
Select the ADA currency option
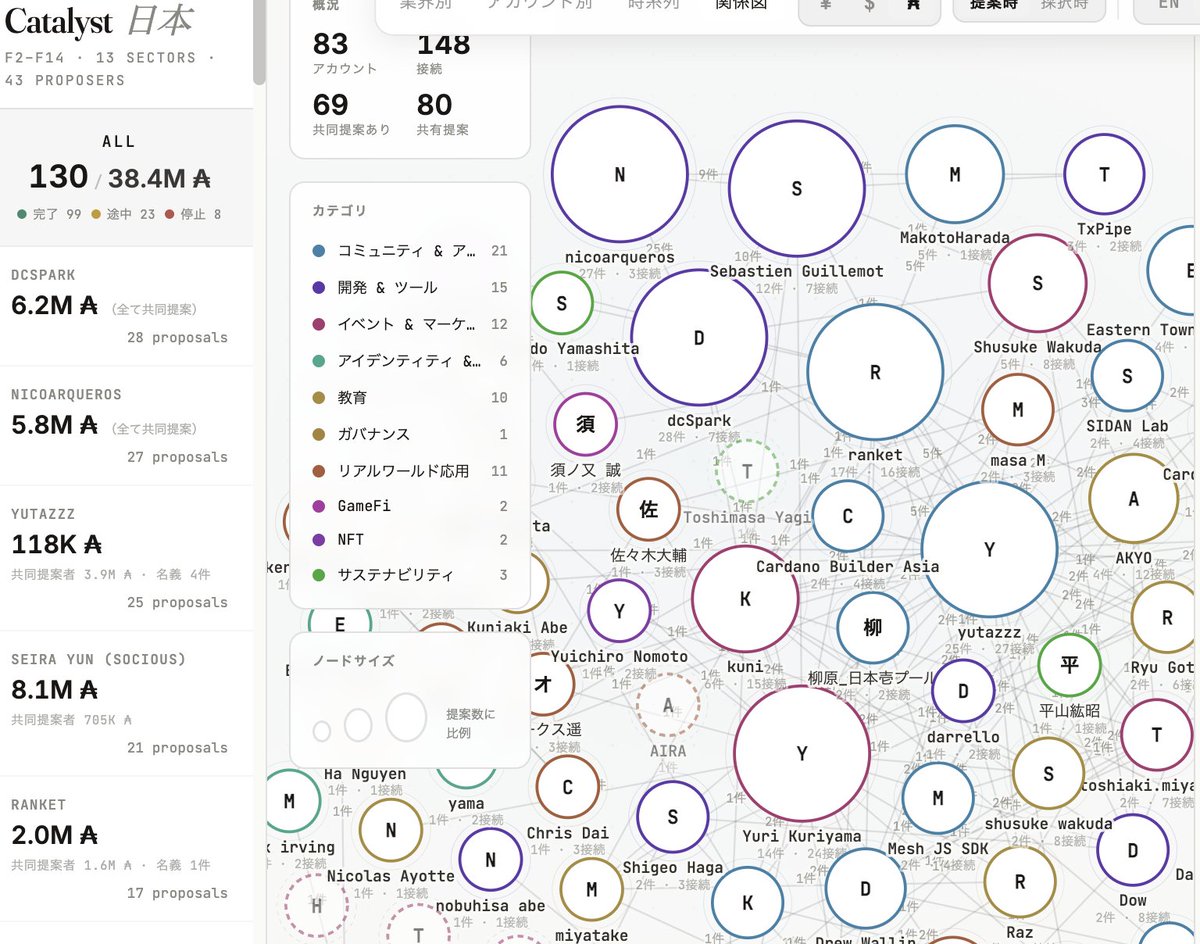(x=913, y=5)
